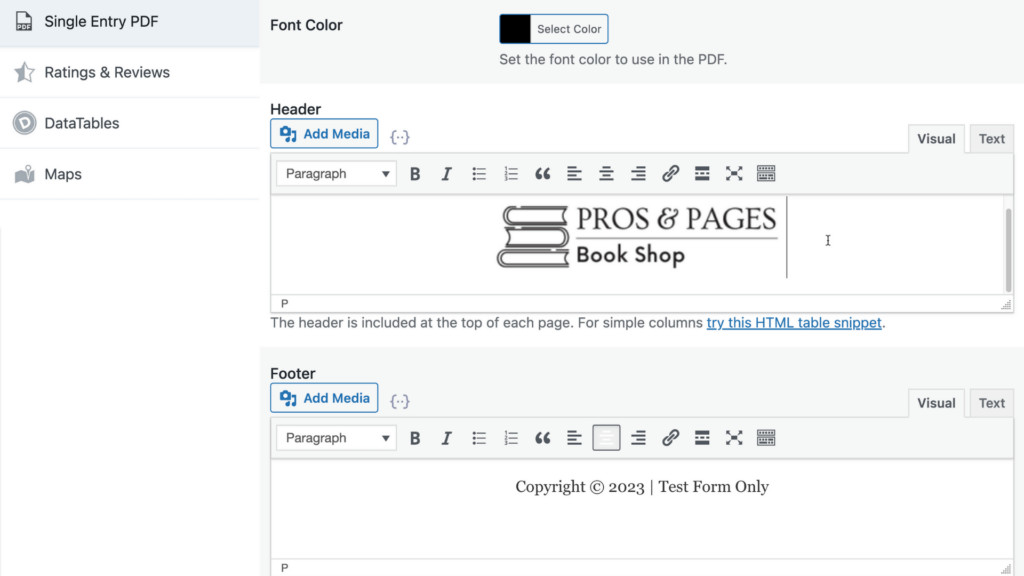Image resolution: width=1024 pixels, height=576 pixels.
Task: Switch the Header editor to the Text tab
Action: tap(991, 138)
